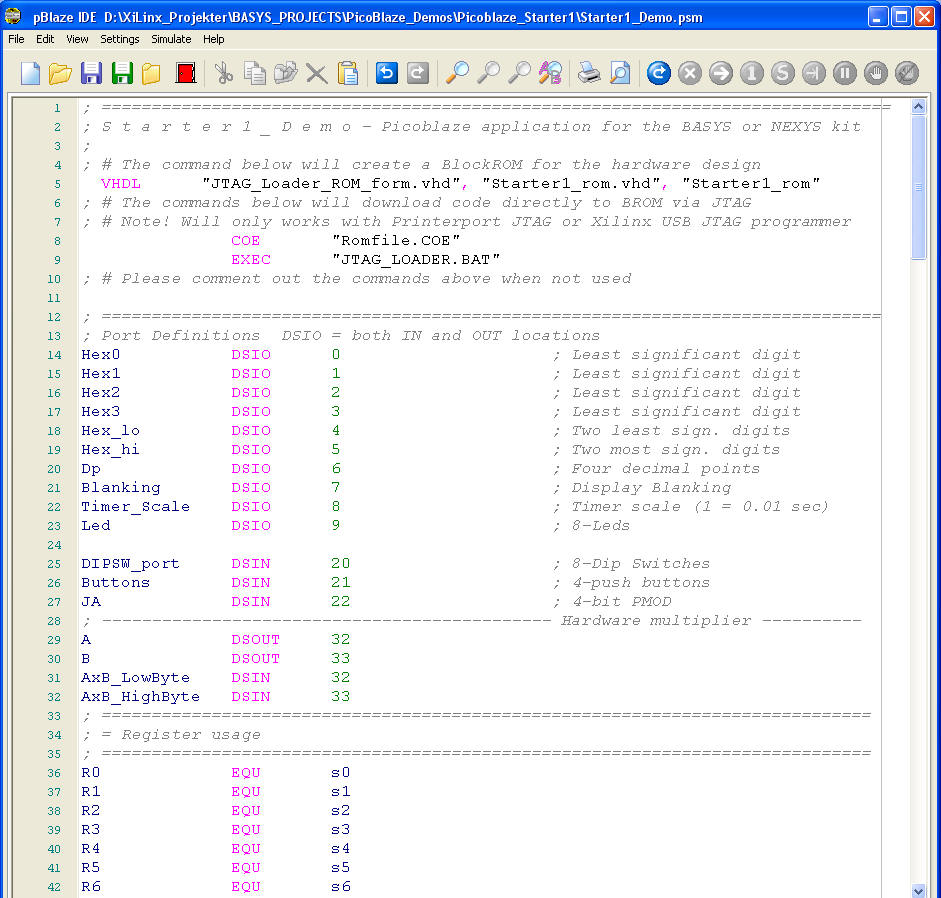Click the gray icon between Copy and Delete

286,73
